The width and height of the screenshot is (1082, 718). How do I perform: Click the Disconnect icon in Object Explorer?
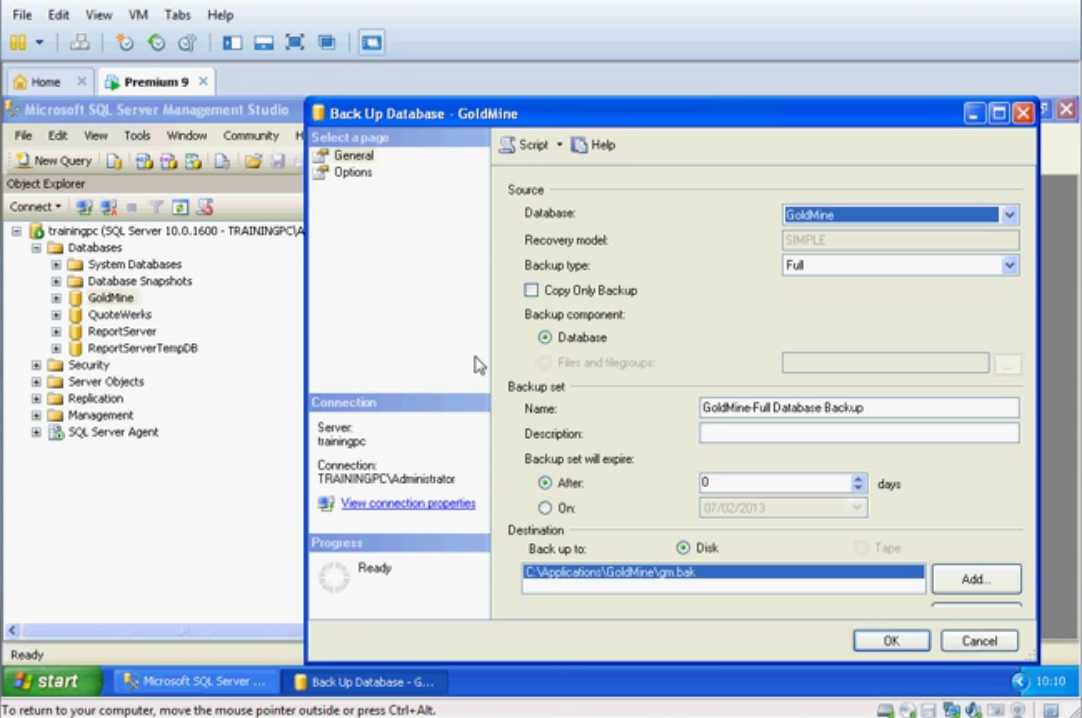coord(108,207)
